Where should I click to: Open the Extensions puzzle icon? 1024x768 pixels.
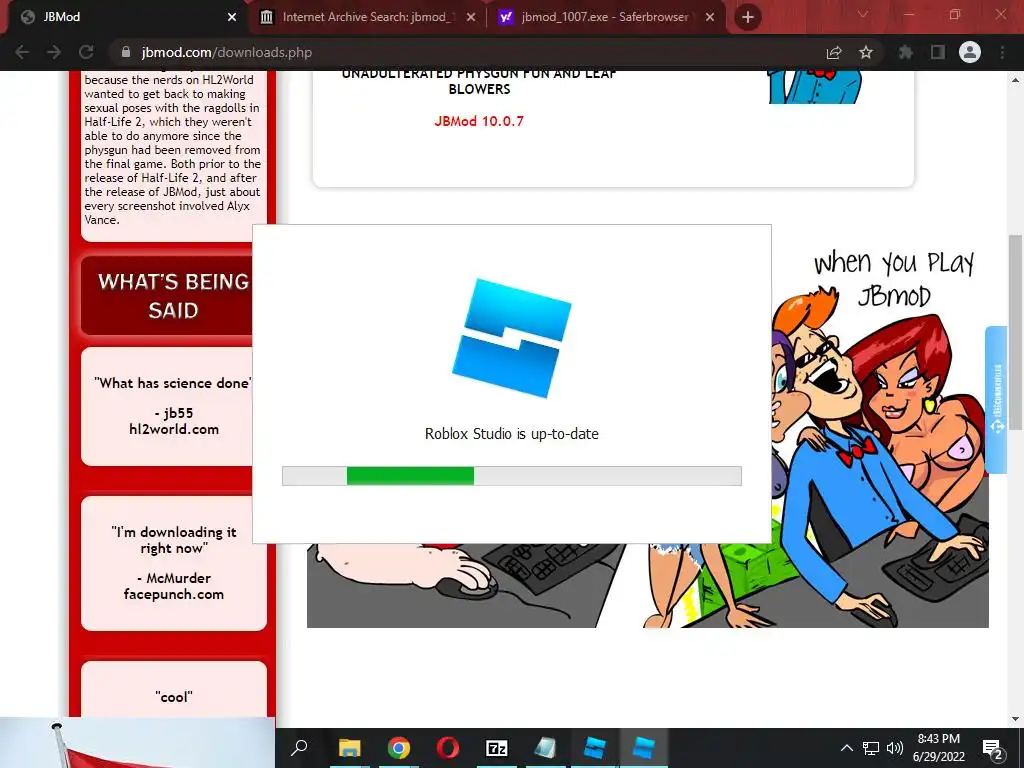905,52
